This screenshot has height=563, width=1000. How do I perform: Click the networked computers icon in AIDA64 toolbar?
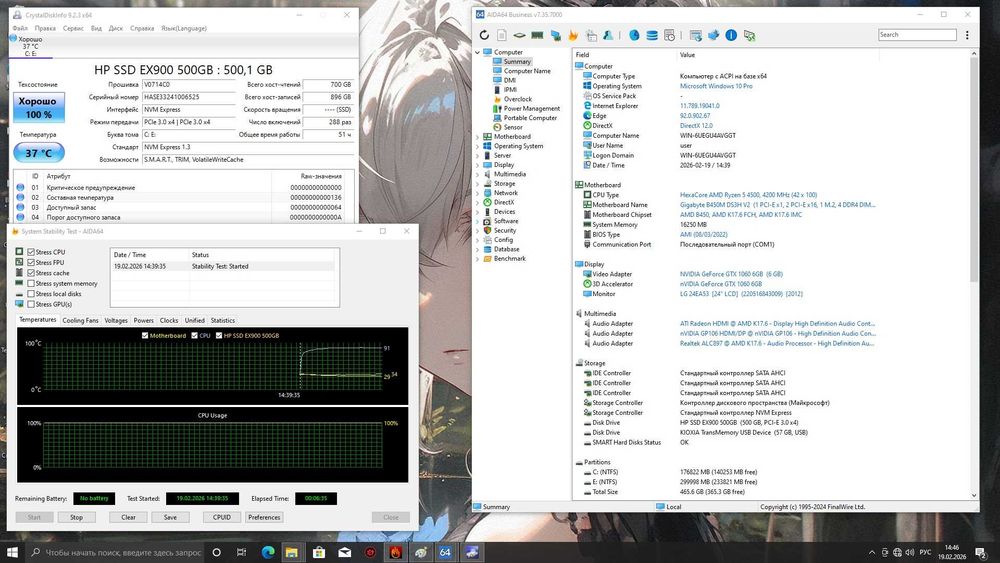click(x=555, y=35)
